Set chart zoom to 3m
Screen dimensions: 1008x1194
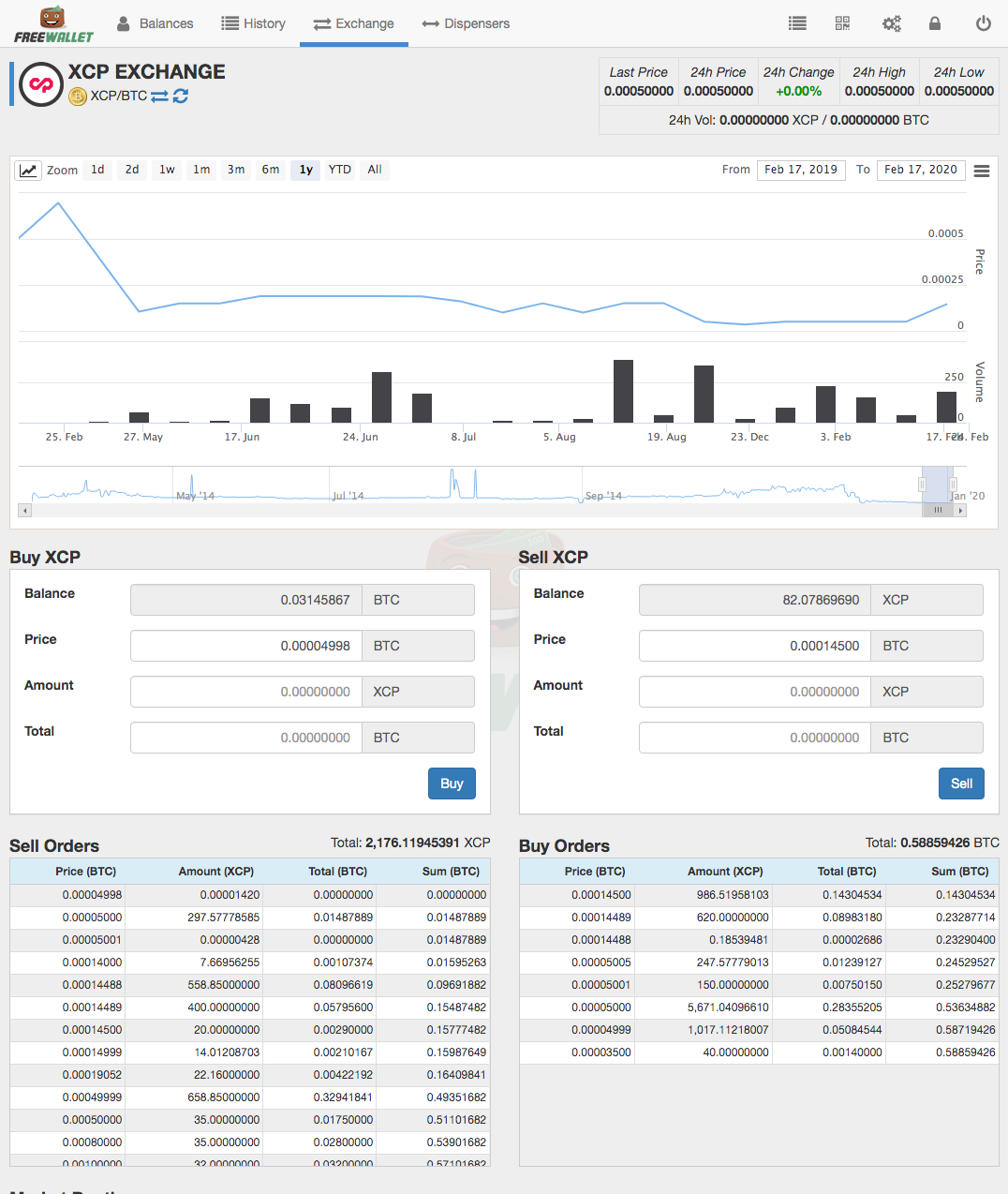click(236, 170)
